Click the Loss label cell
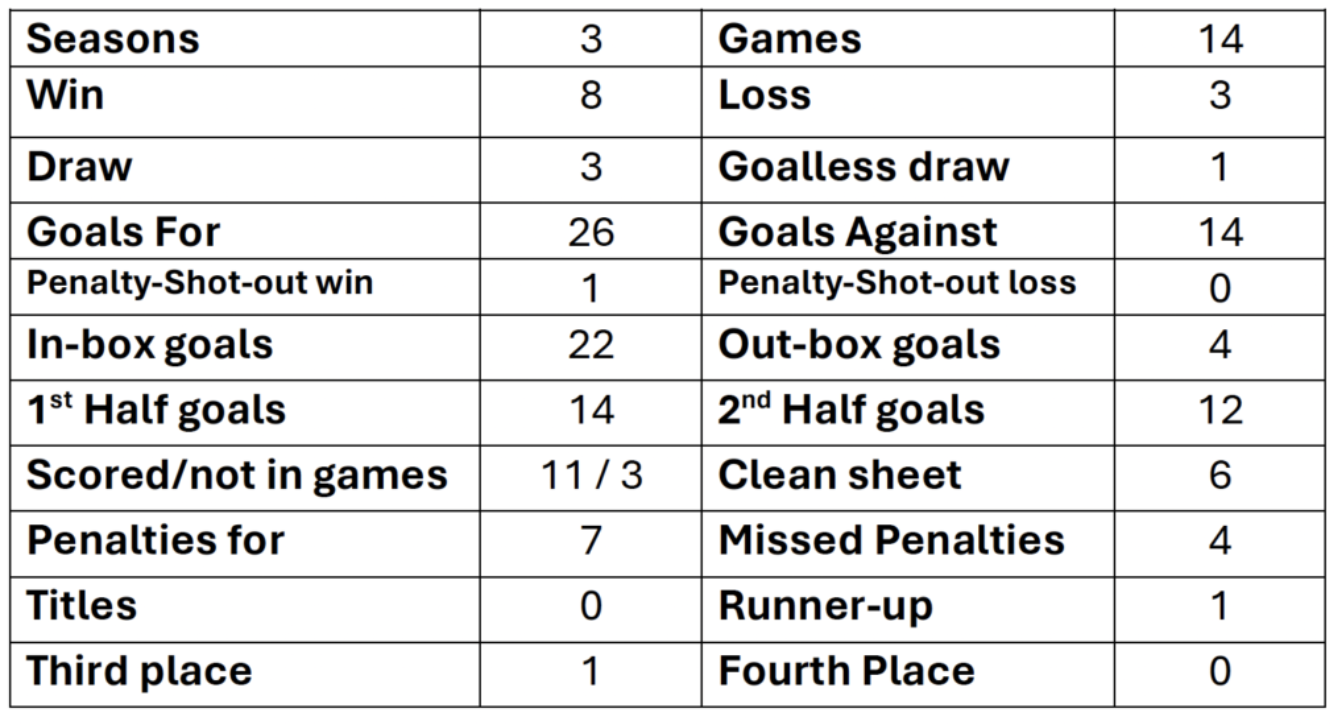The width and height of the screenshot is (1342, 724). (x=908, y=102)
